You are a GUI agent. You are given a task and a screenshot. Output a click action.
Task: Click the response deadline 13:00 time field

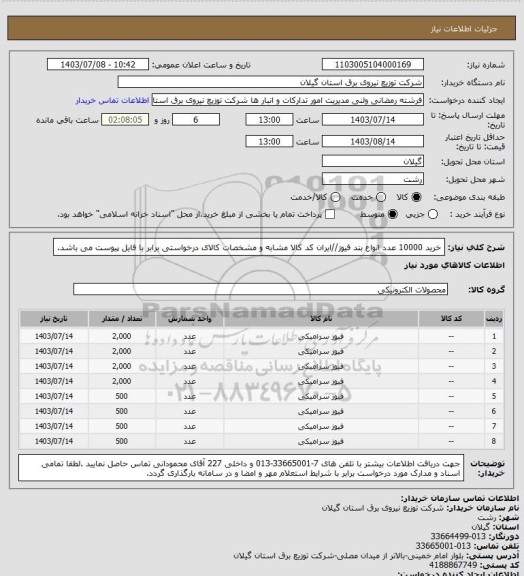(269, 120)
